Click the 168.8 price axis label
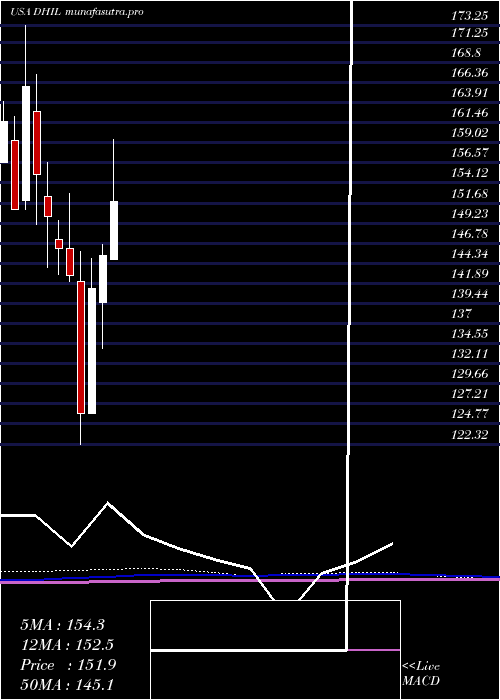500x700 pixels. pyautogui.click(x=467, y=53)
